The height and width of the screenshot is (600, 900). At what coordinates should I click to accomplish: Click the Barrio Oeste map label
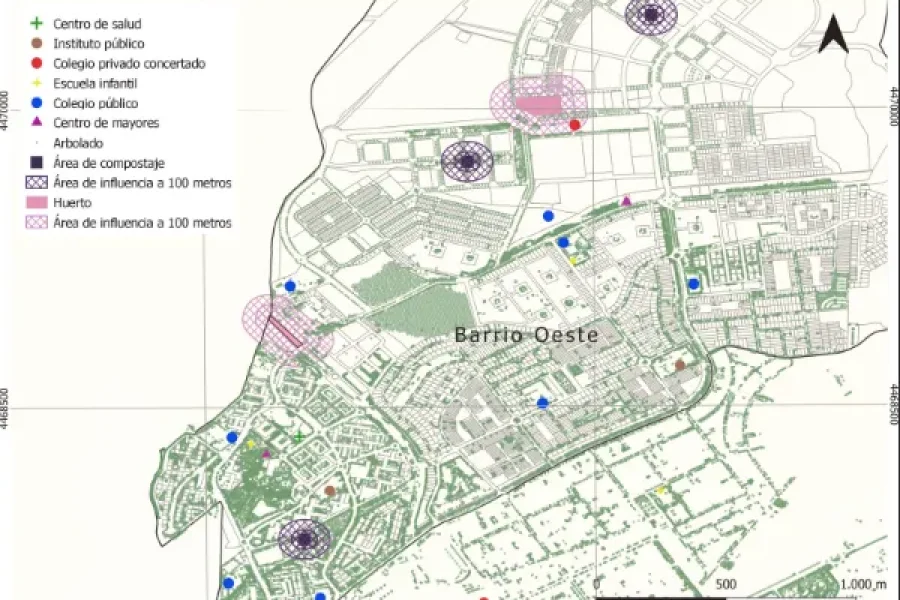tap(526, 335)
